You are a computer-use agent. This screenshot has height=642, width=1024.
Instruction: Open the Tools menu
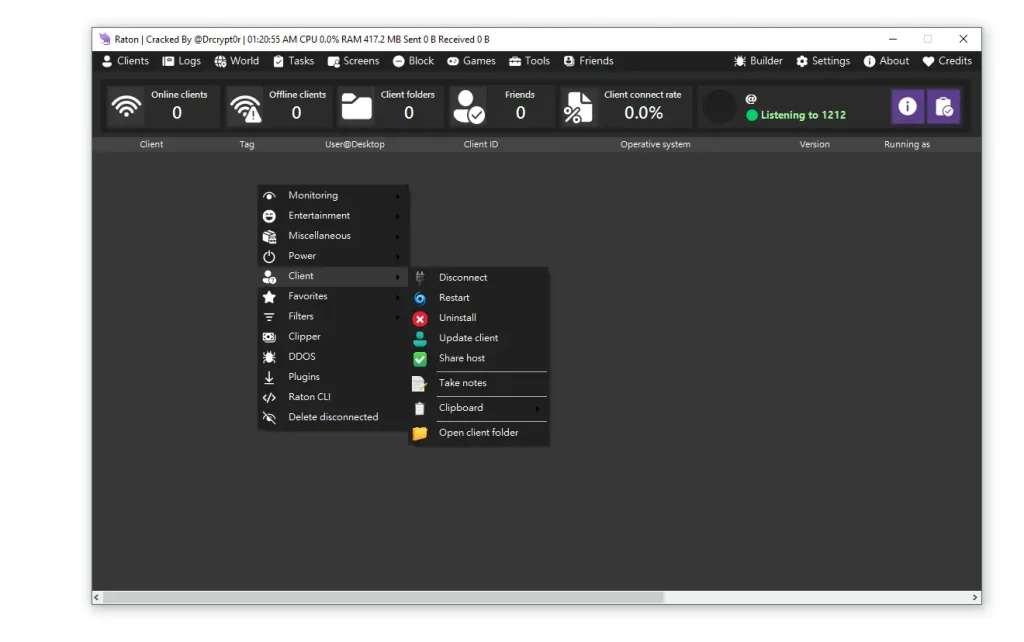(x=529, y=61)
